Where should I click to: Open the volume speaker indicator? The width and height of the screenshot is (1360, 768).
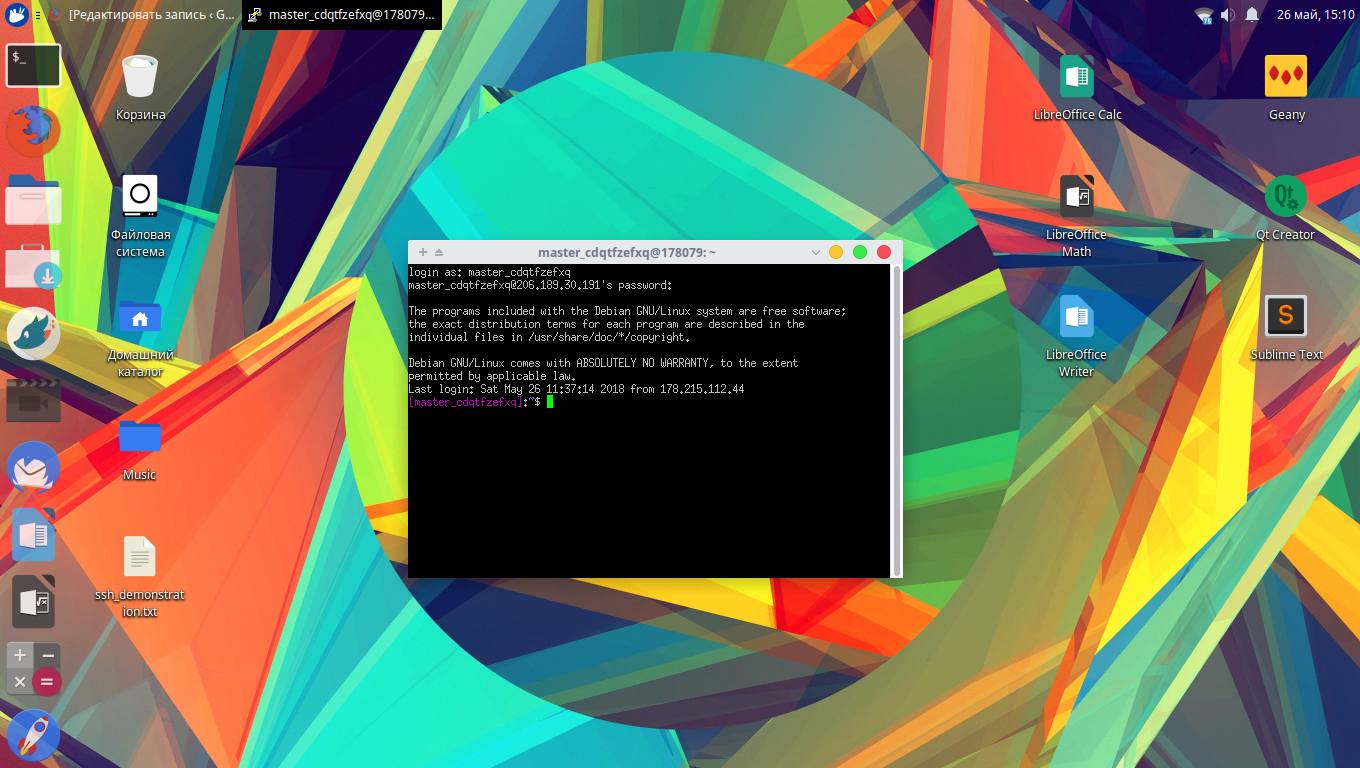click(x=1228, y=15)
